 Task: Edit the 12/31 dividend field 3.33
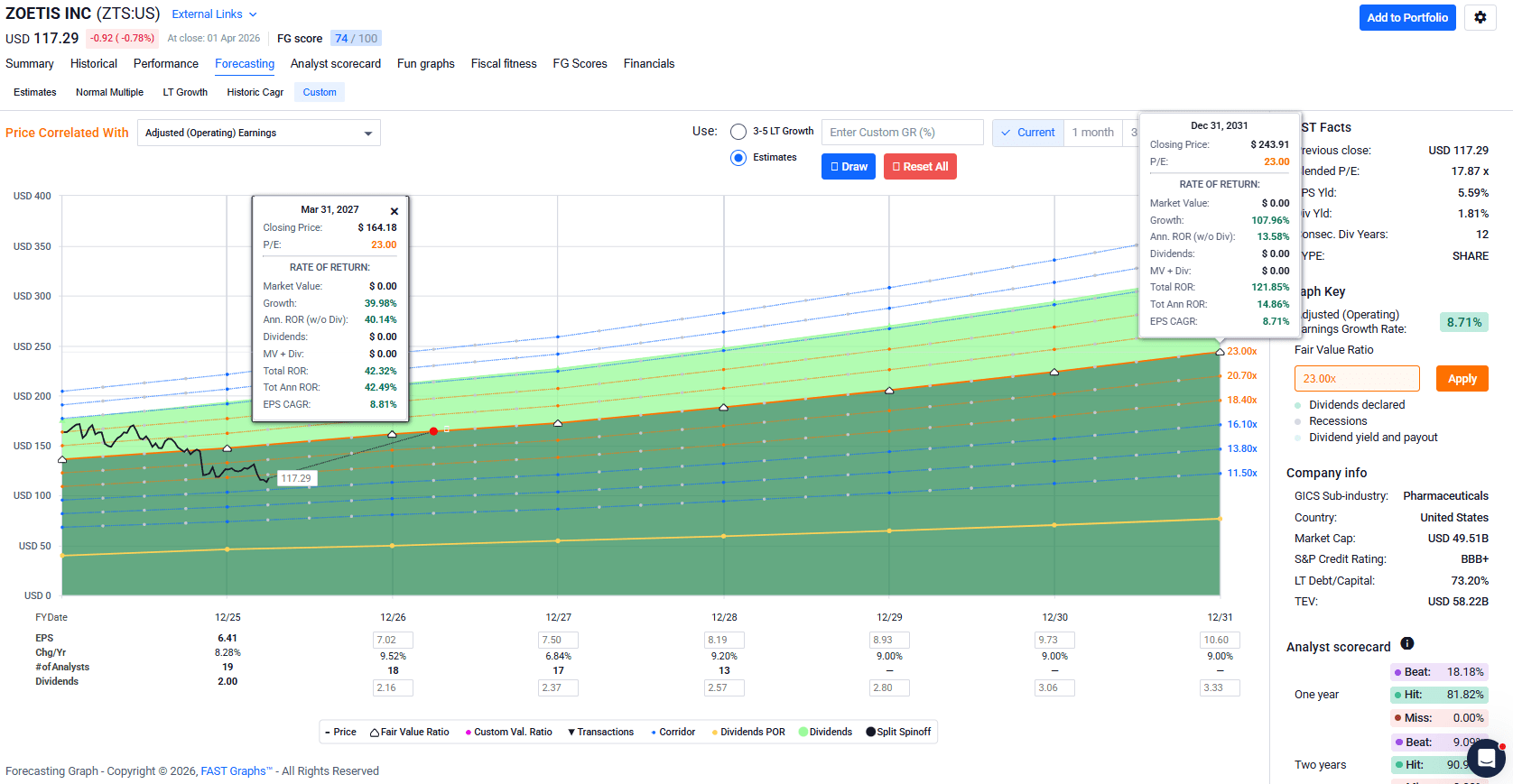[1220, 687]
